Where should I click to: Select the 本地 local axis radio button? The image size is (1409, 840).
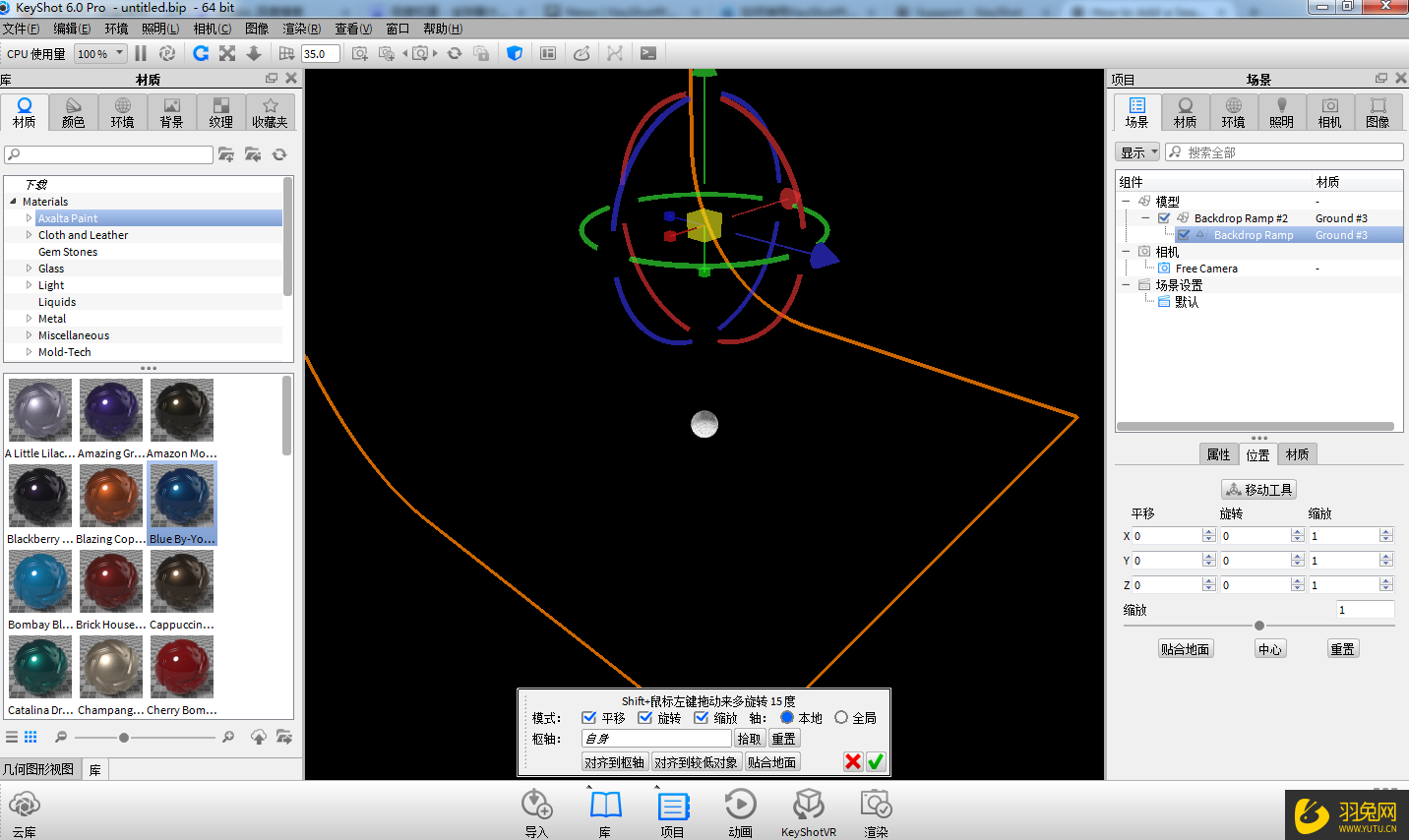(x=787, y=718)
